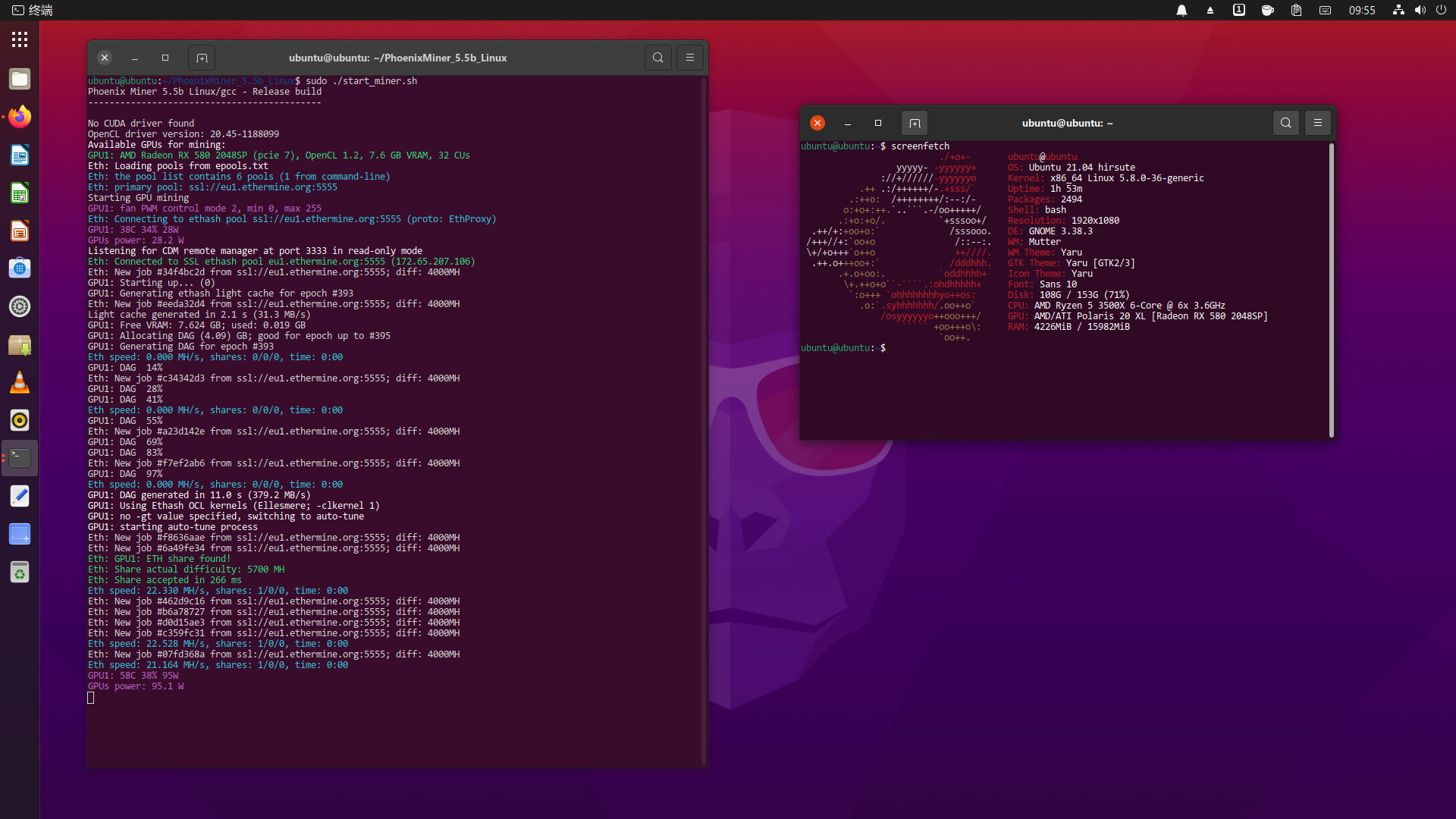This screenshot has height=819, width=1456.
Task: Open LibreOffice Impress from dock
Action: [20, 231]
